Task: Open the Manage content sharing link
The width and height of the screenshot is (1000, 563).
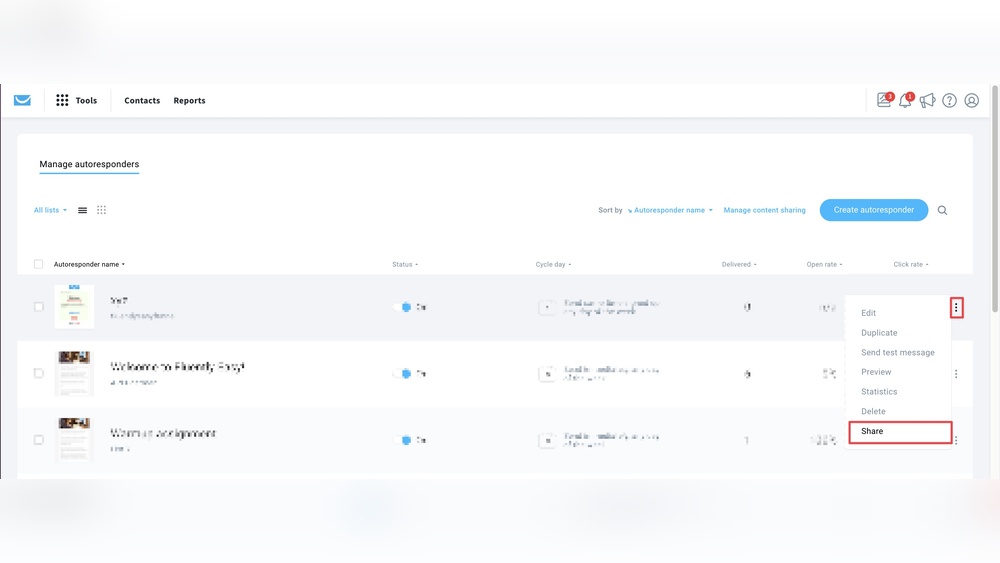Action: (764, 210)
